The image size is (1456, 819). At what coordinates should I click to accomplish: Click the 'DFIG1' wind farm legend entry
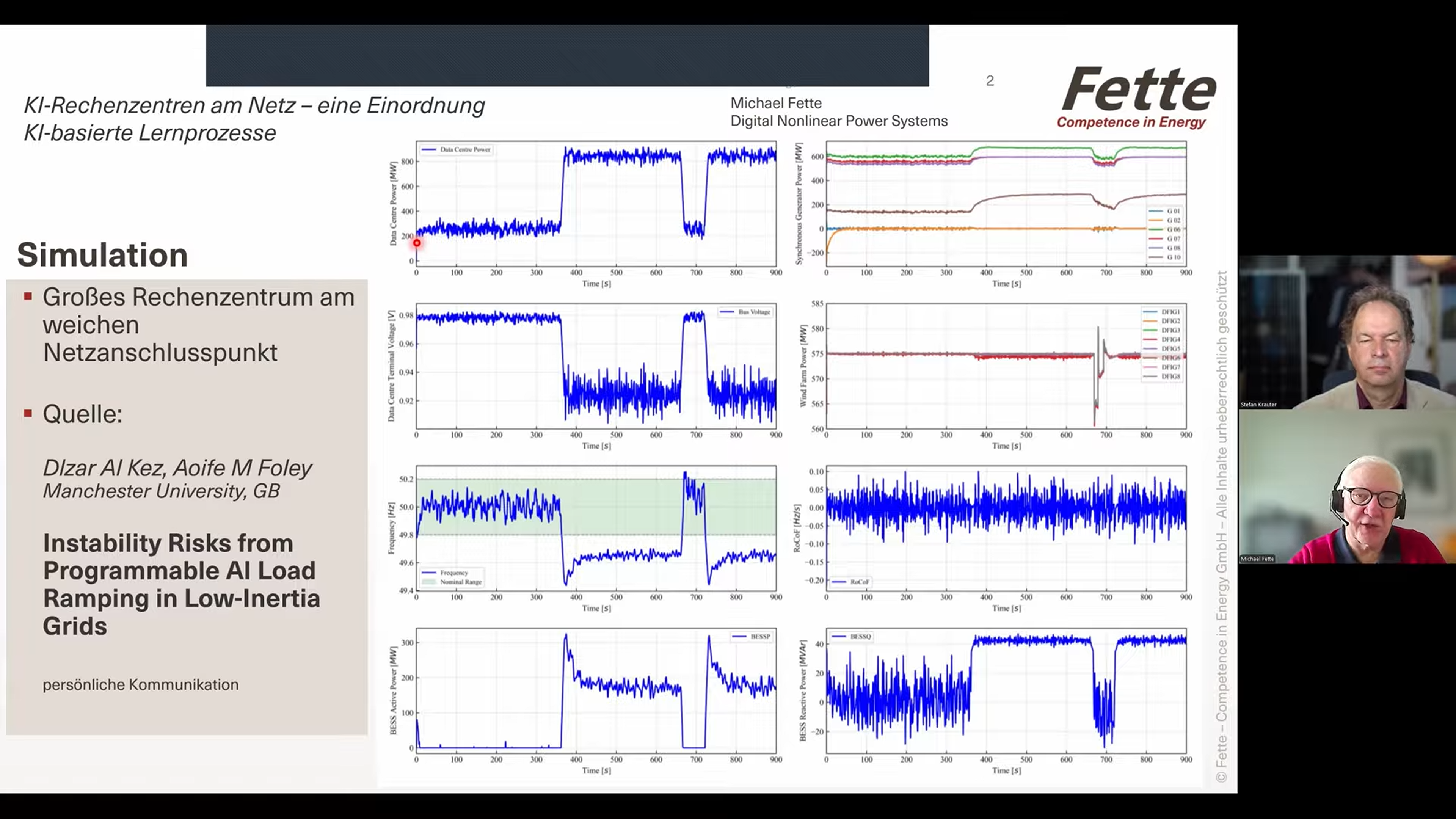[x=1161, y=312]
